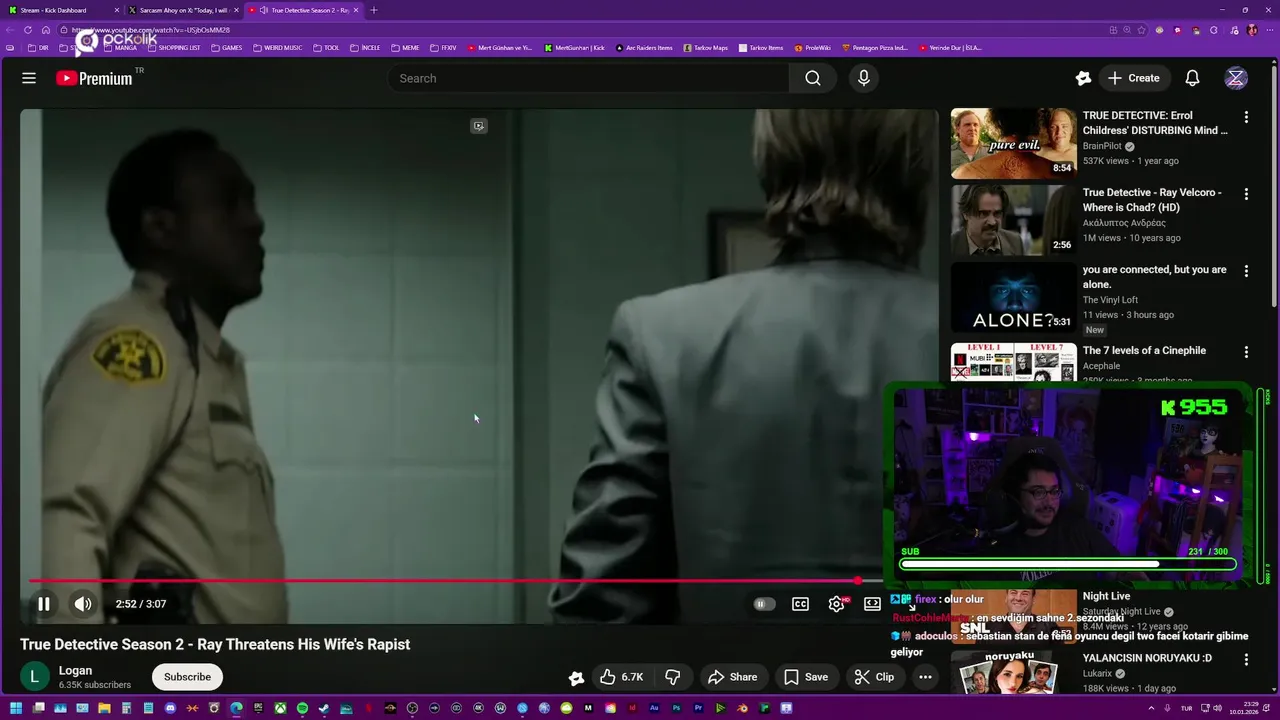Click Create button in header

[x=1134, y=78]
